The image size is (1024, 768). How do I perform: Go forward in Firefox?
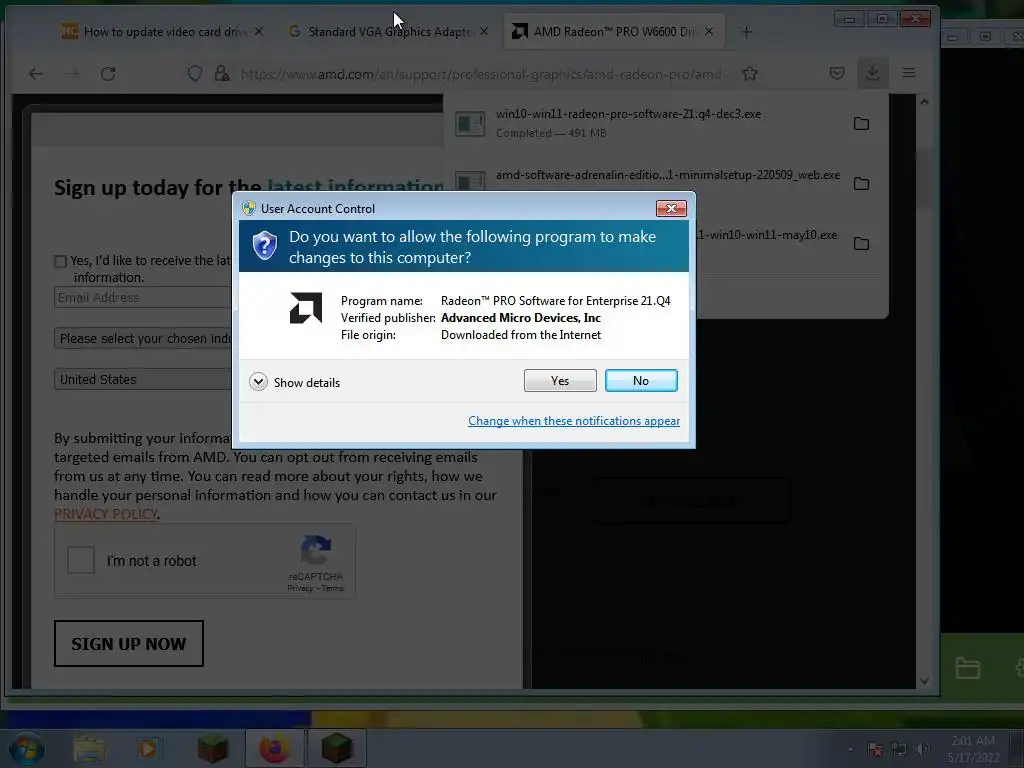(72, 74)
